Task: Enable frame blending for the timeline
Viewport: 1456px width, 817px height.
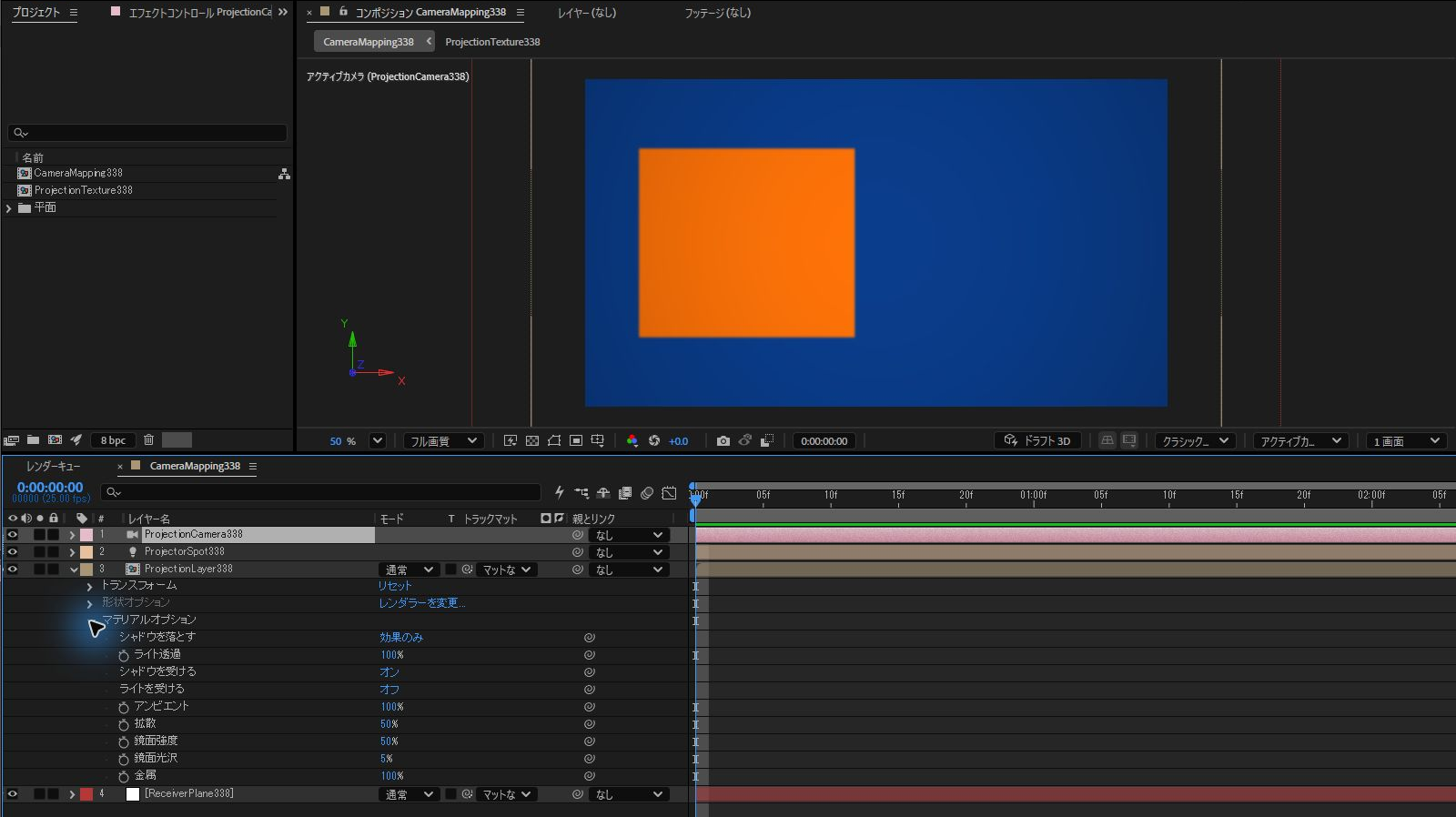Action: click(625, 493)
